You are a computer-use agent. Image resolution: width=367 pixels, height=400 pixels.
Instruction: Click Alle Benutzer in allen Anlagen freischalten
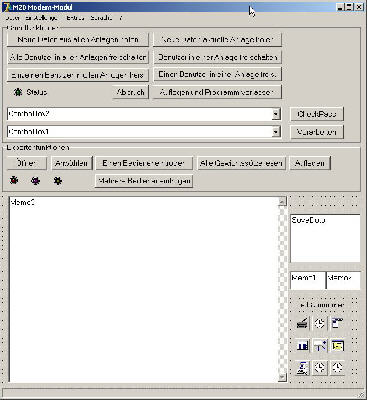tap(78, 57)
